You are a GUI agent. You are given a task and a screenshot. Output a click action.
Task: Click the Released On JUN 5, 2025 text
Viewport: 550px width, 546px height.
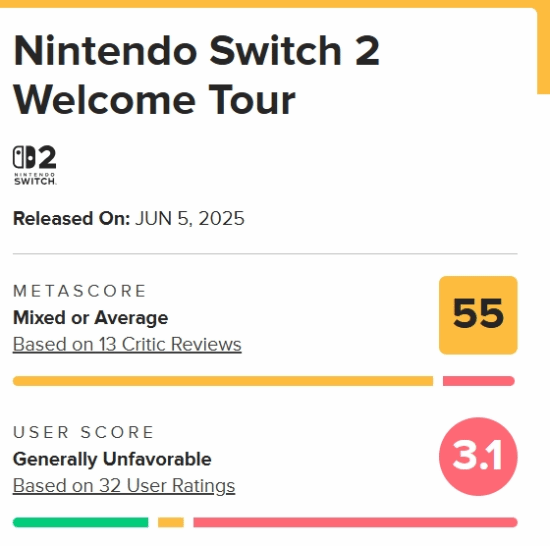(128, 218)
